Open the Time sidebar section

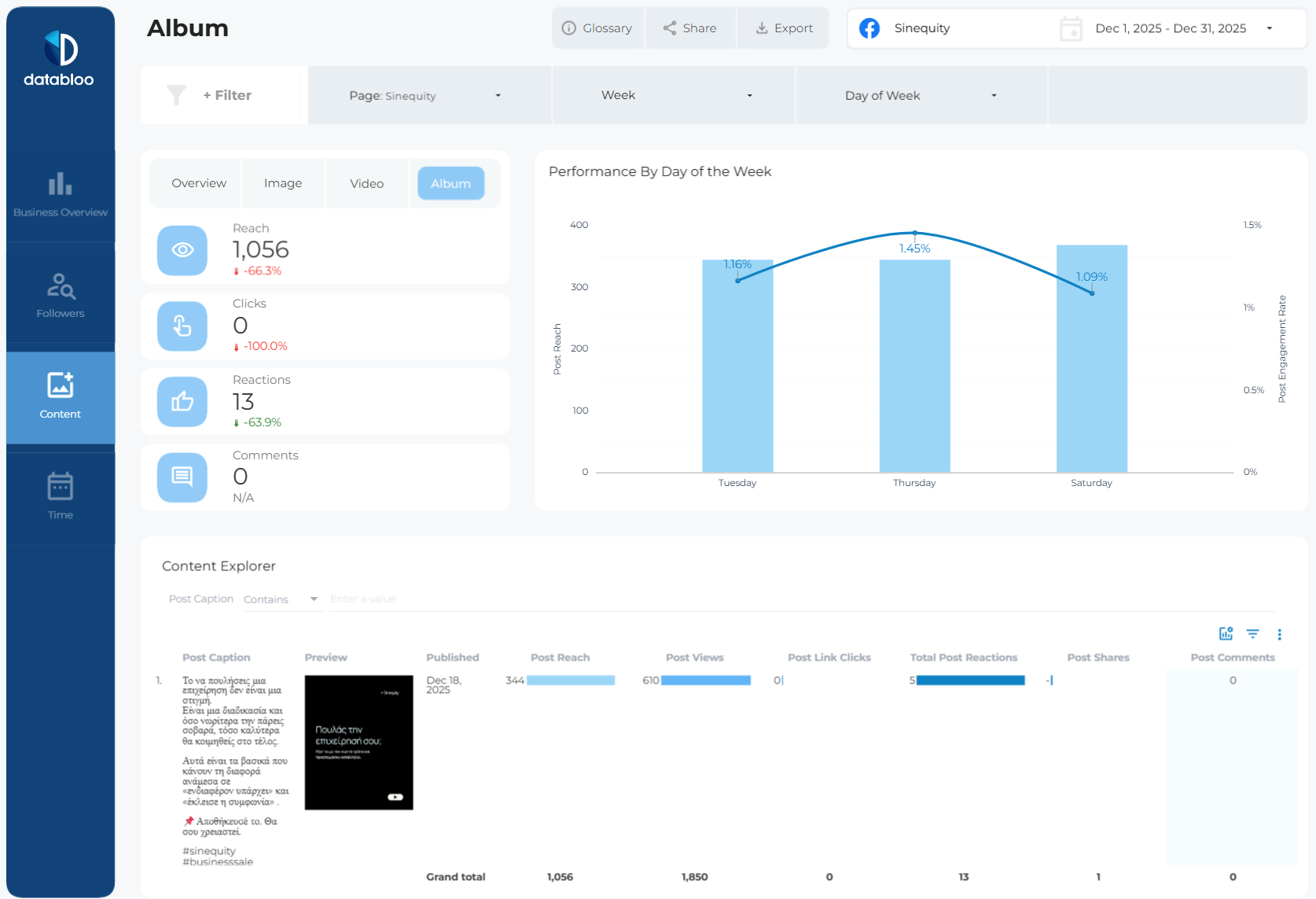tap(61, 496)
